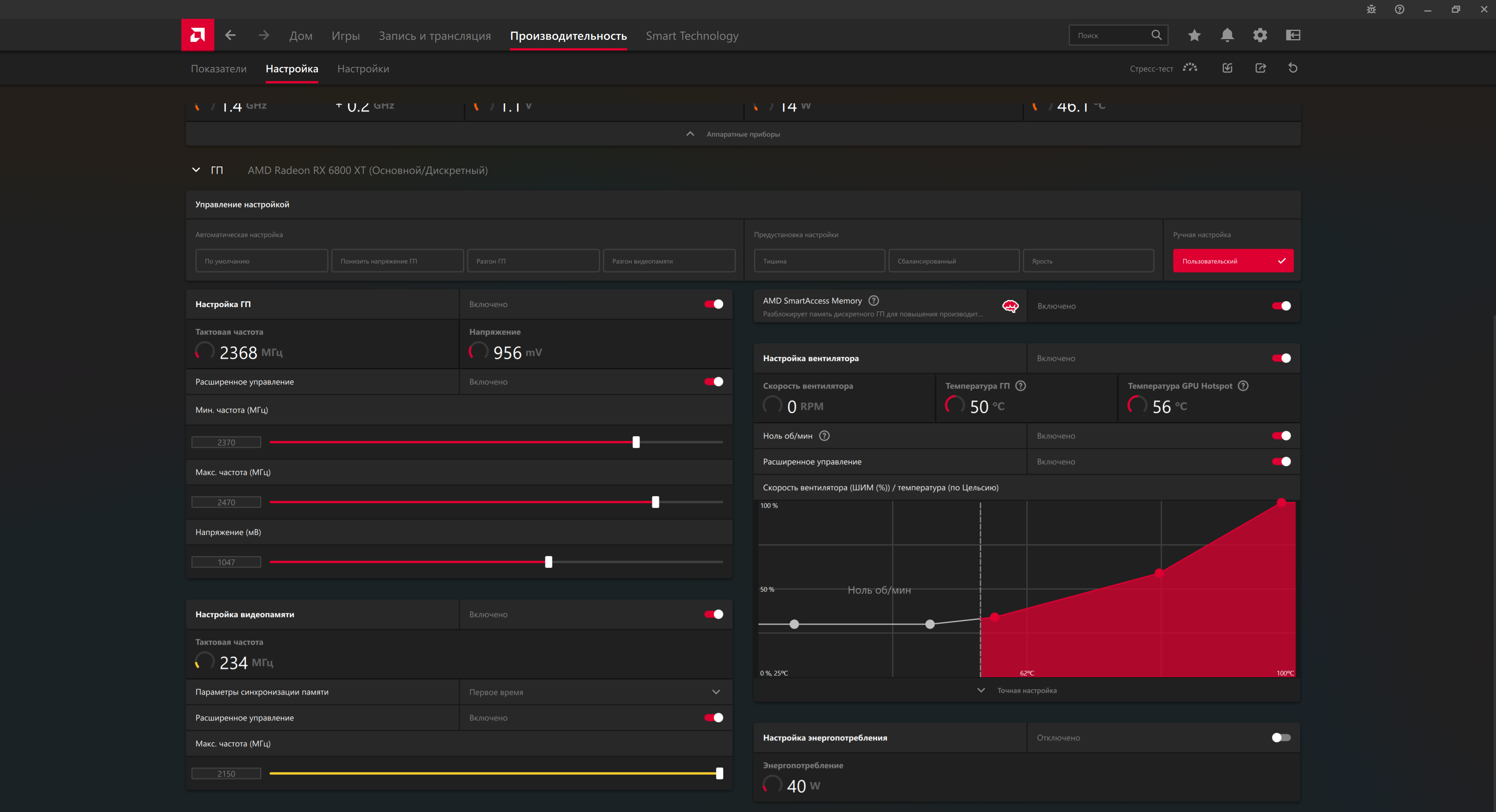Click the AMD logo home icon
This screenshot has height=812, width=1496.
pos(197,35)
